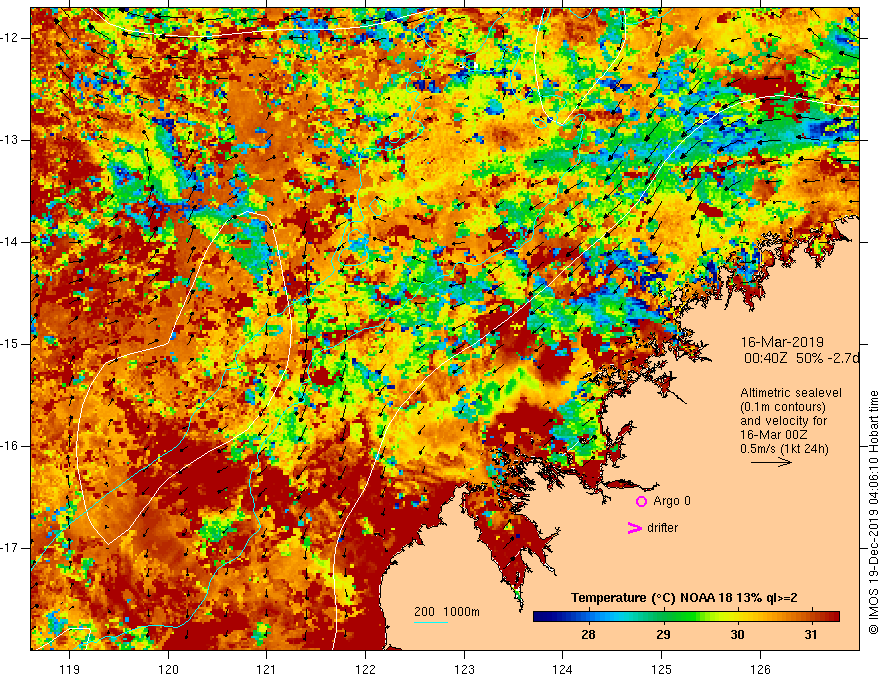Image resolution: width=880 pixels, height=680 pixels.
Task: Click the 29 value on temperature scale
Action: click(663, 635)
